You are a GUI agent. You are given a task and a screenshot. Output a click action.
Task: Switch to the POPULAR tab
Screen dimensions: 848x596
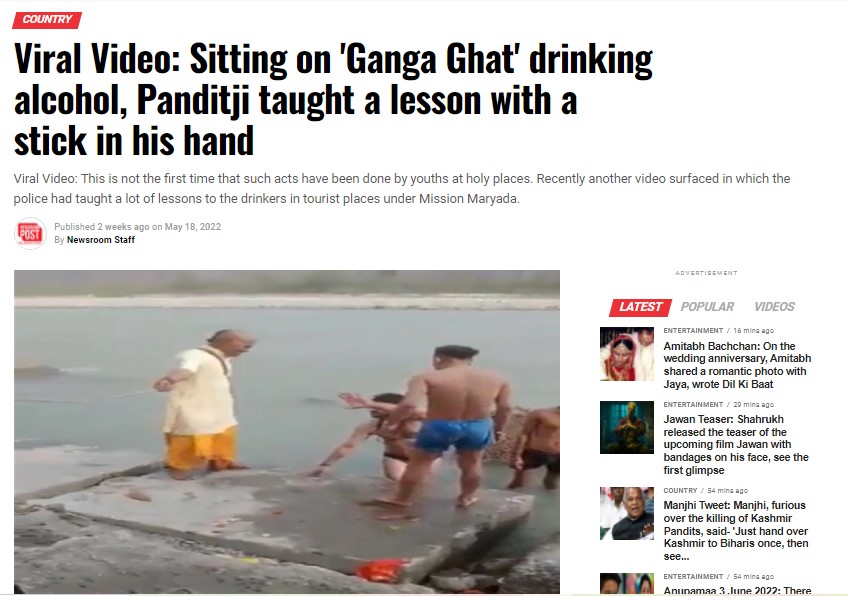pos(707,307)
